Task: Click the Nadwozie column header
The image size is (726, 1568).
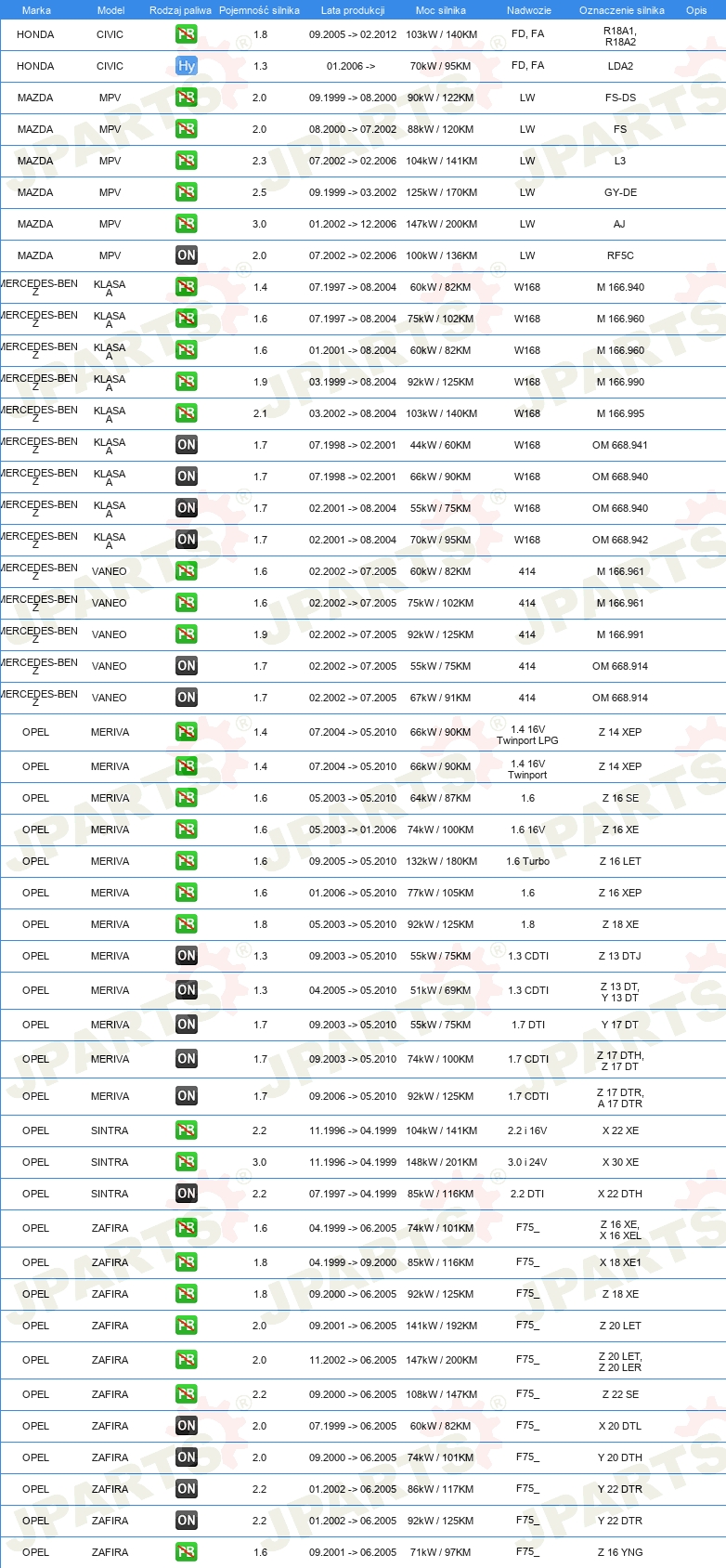Action: (x=529, y=10)
